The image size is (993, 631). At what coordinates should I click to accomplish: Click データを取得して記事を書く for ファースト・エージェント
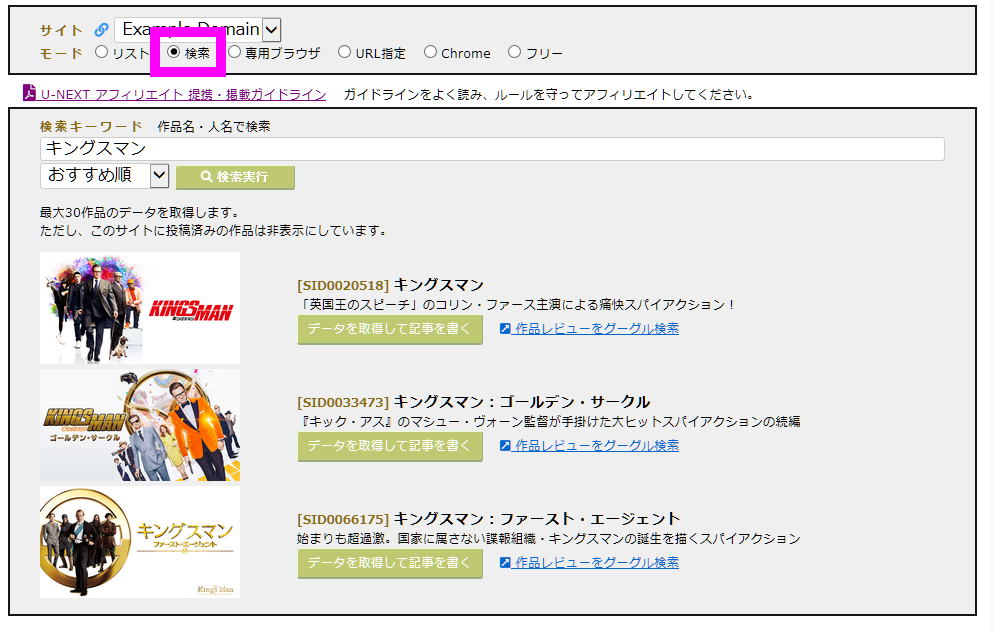pos(390,563)
